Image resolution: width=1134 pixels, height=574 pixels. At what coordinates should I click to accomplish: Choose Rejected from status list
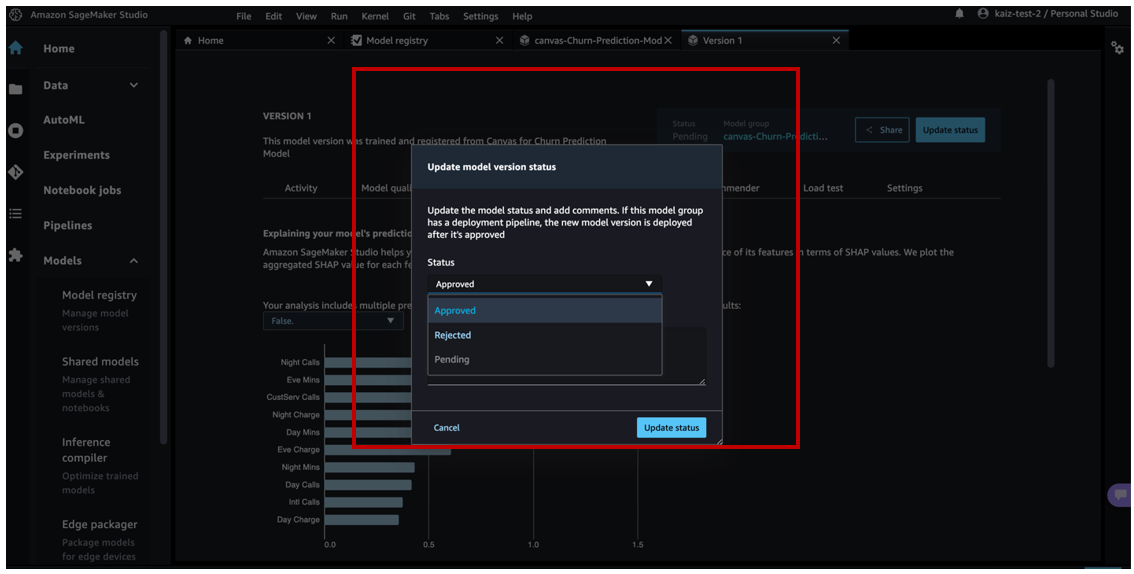tap(545, 335)
